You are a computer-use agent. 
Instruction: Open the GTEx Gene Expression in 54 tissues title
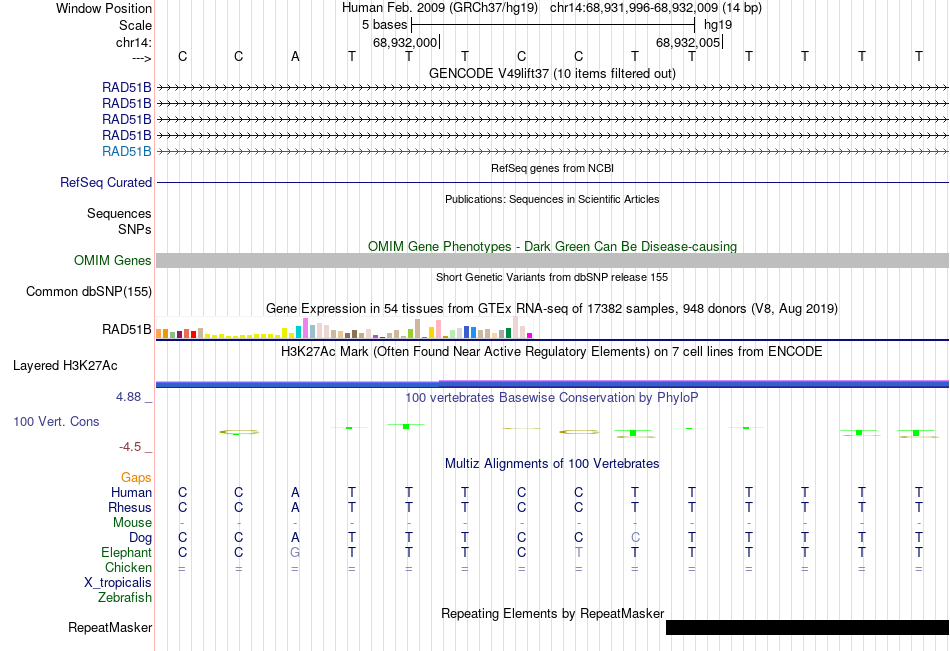pyautogui.click(x=552, y=309)
